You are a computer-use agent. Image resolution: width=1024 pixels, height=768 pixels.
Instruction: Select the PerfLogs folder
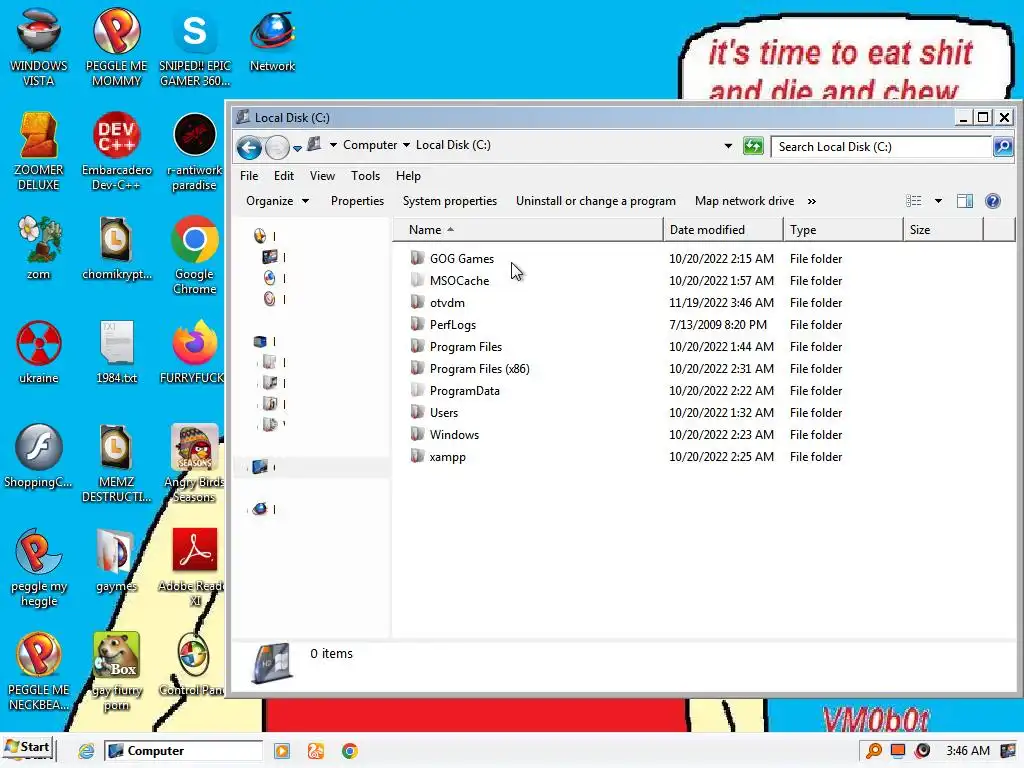point(452,325)
